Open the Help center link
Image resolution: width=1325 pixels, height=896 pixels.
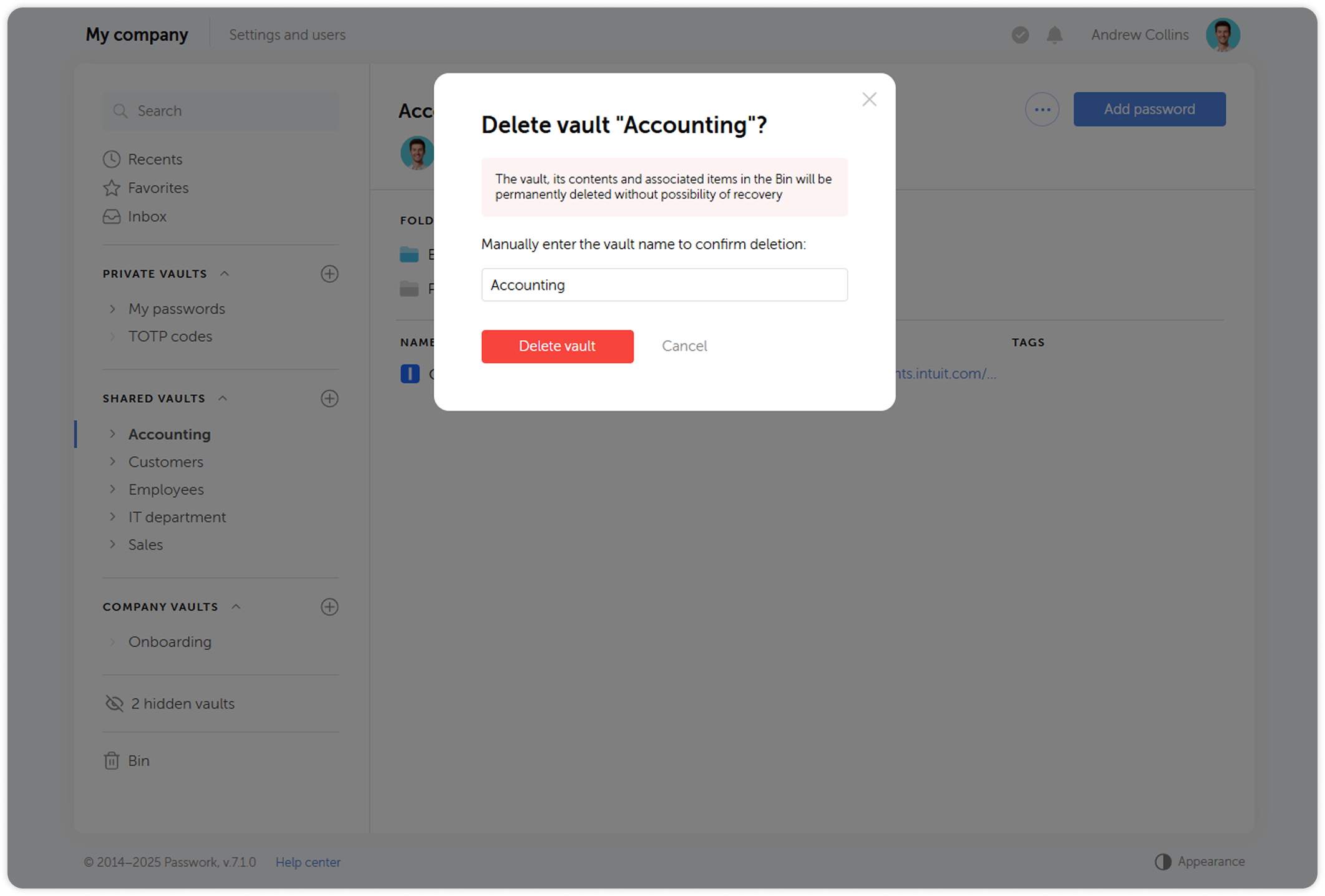tap(308, 862)
